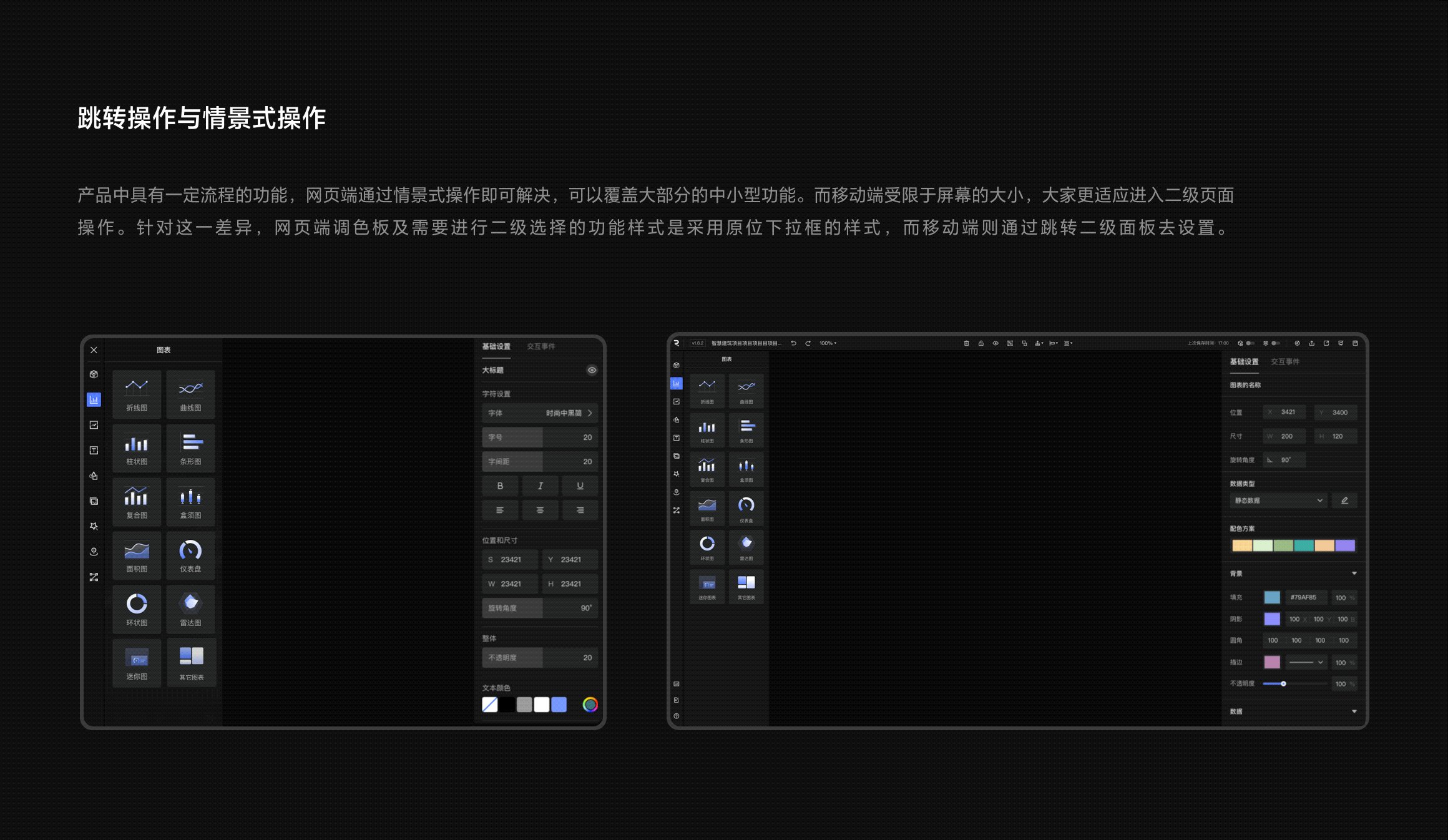Open text (T) sidebar icon in tablet mockup
The height and width of the screenshot is (840, 1448).
(x=94, y=450)
